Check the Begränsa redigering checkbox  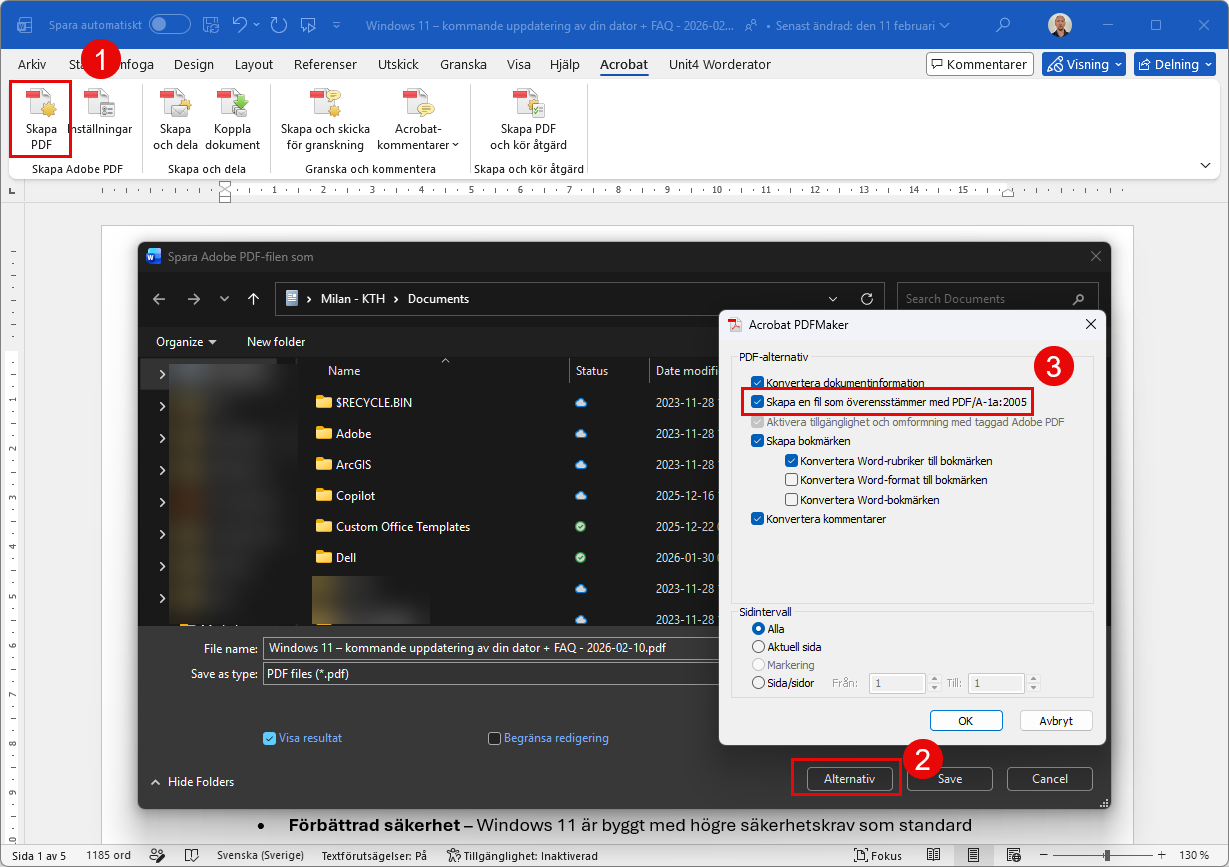(x=494, y=738)
